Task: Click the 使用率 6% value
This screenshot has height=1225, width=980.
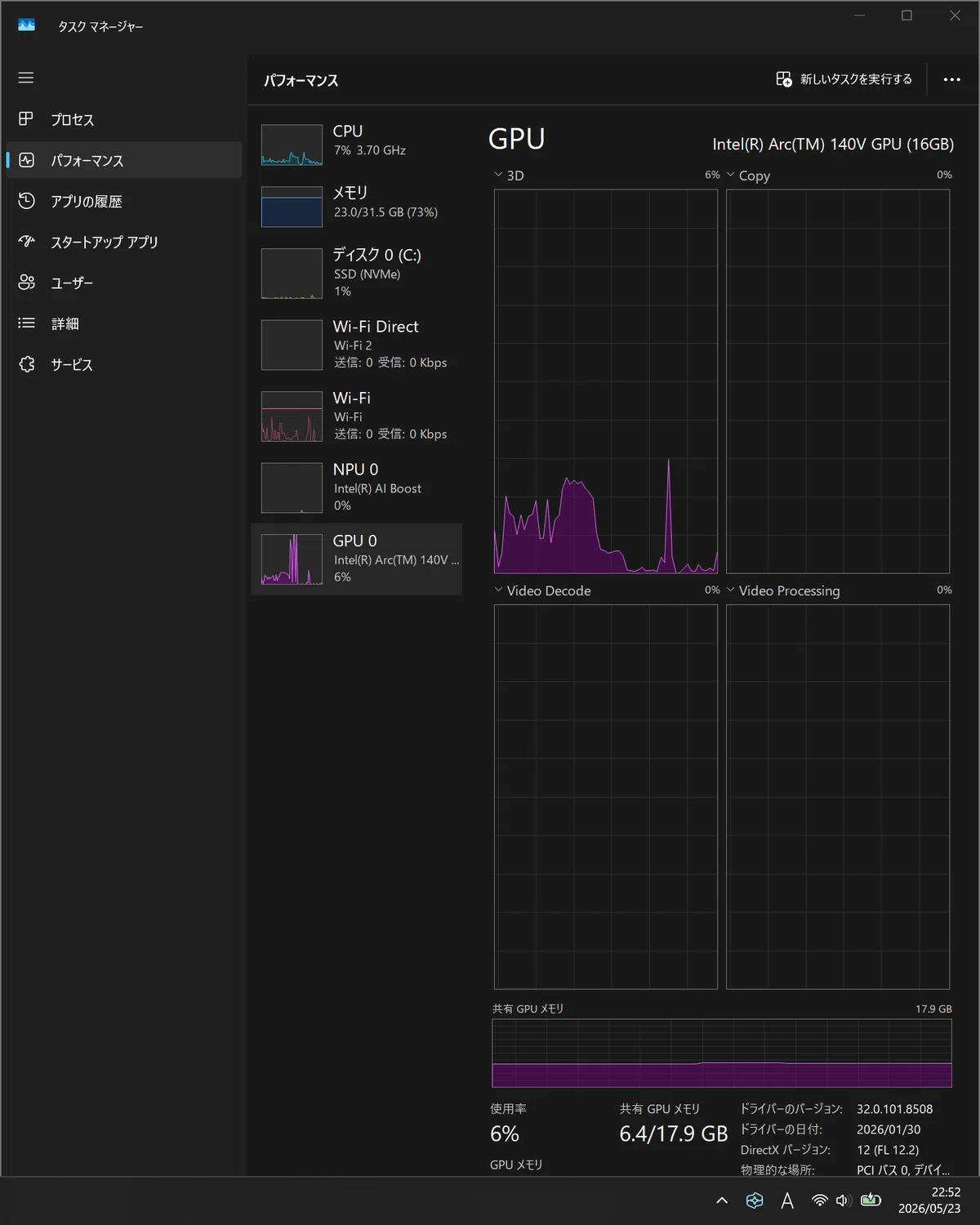Action: [505, 1134]
